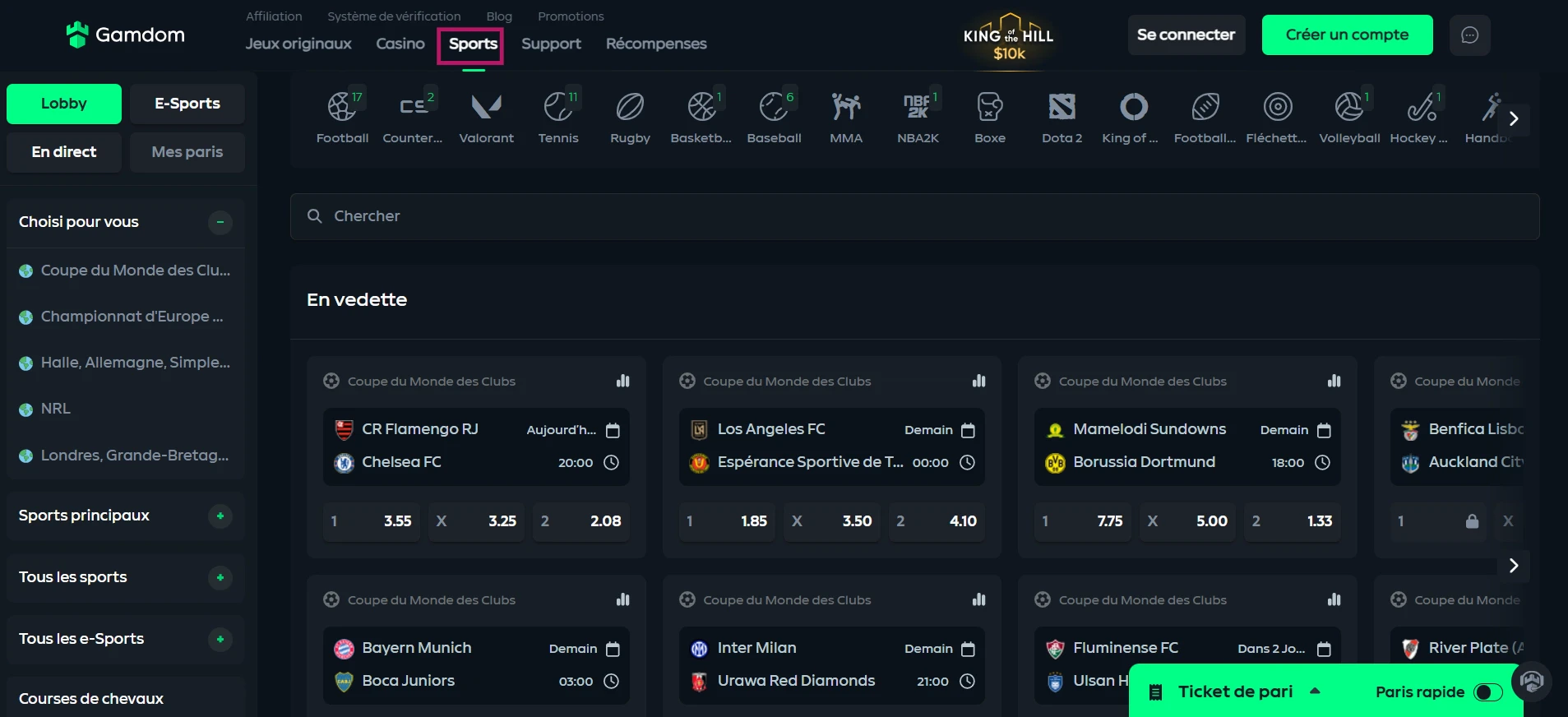
Task: Choose the Volleyball category icon
Action: pyautogui.click(x=1349, y=117)
